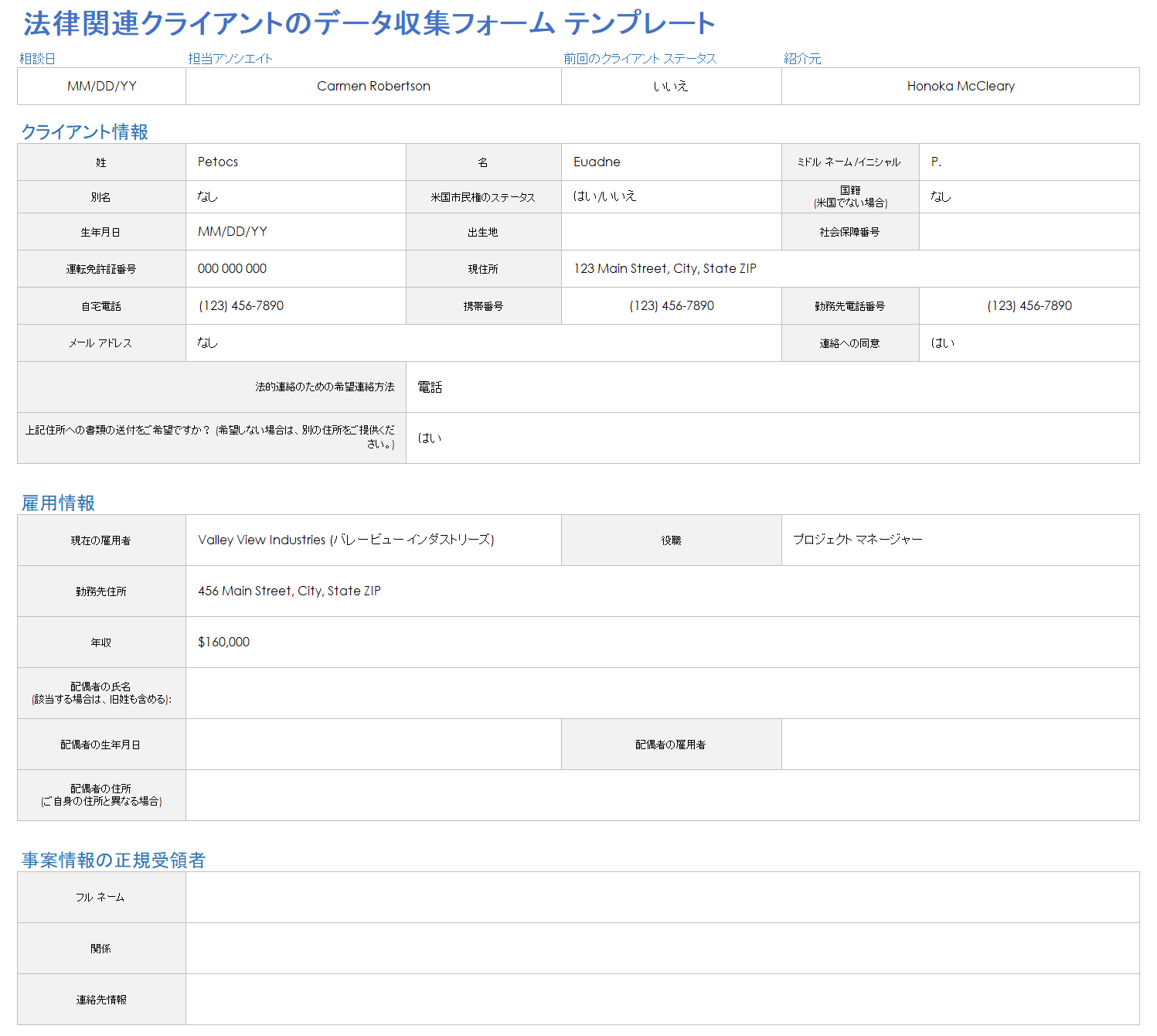Click the プロジェクト マネージャー job title cell
This screenshot has width=1157, height=1036.
[x=961, y=540]
